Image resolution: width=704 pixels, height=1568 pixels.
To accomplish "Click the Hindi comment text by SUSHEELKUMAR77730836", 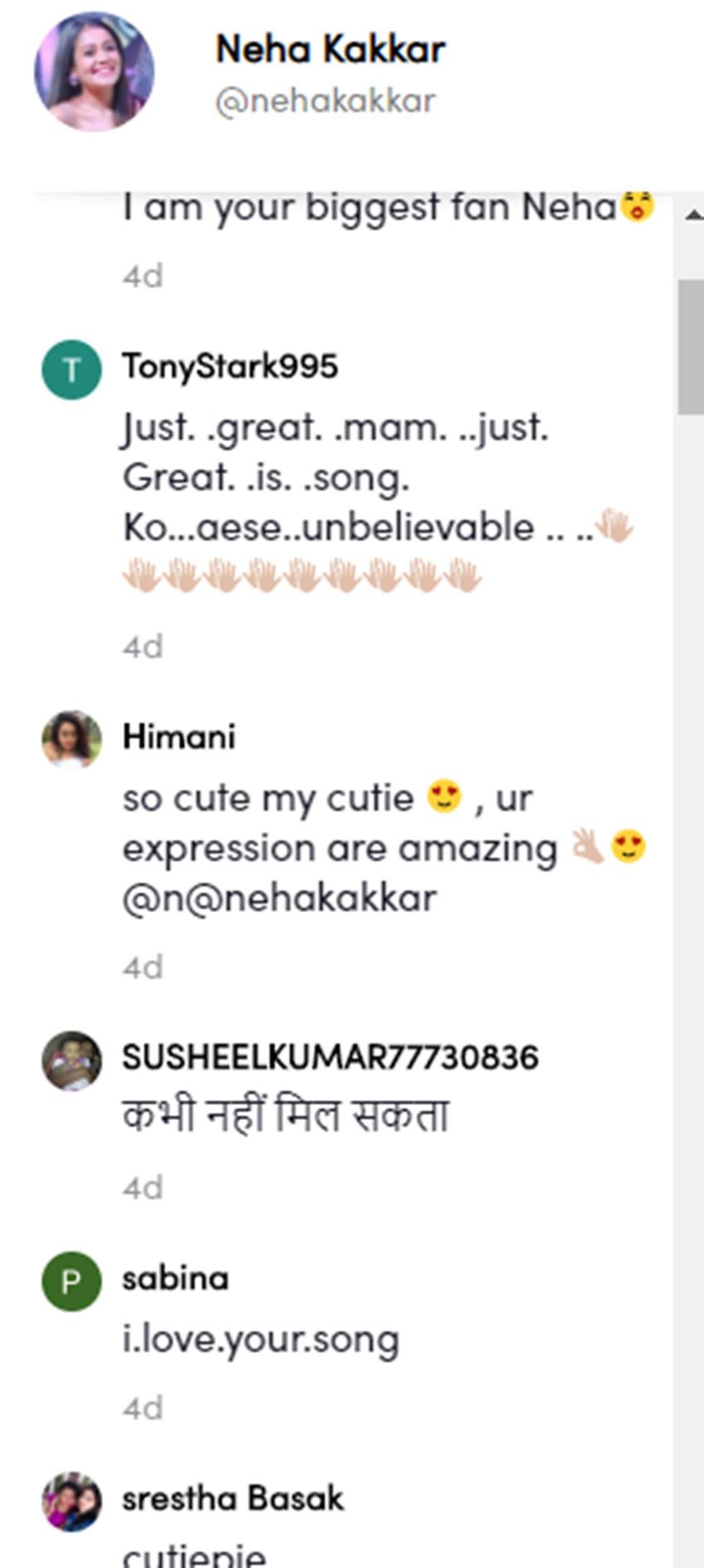I will click(286, 1115).
